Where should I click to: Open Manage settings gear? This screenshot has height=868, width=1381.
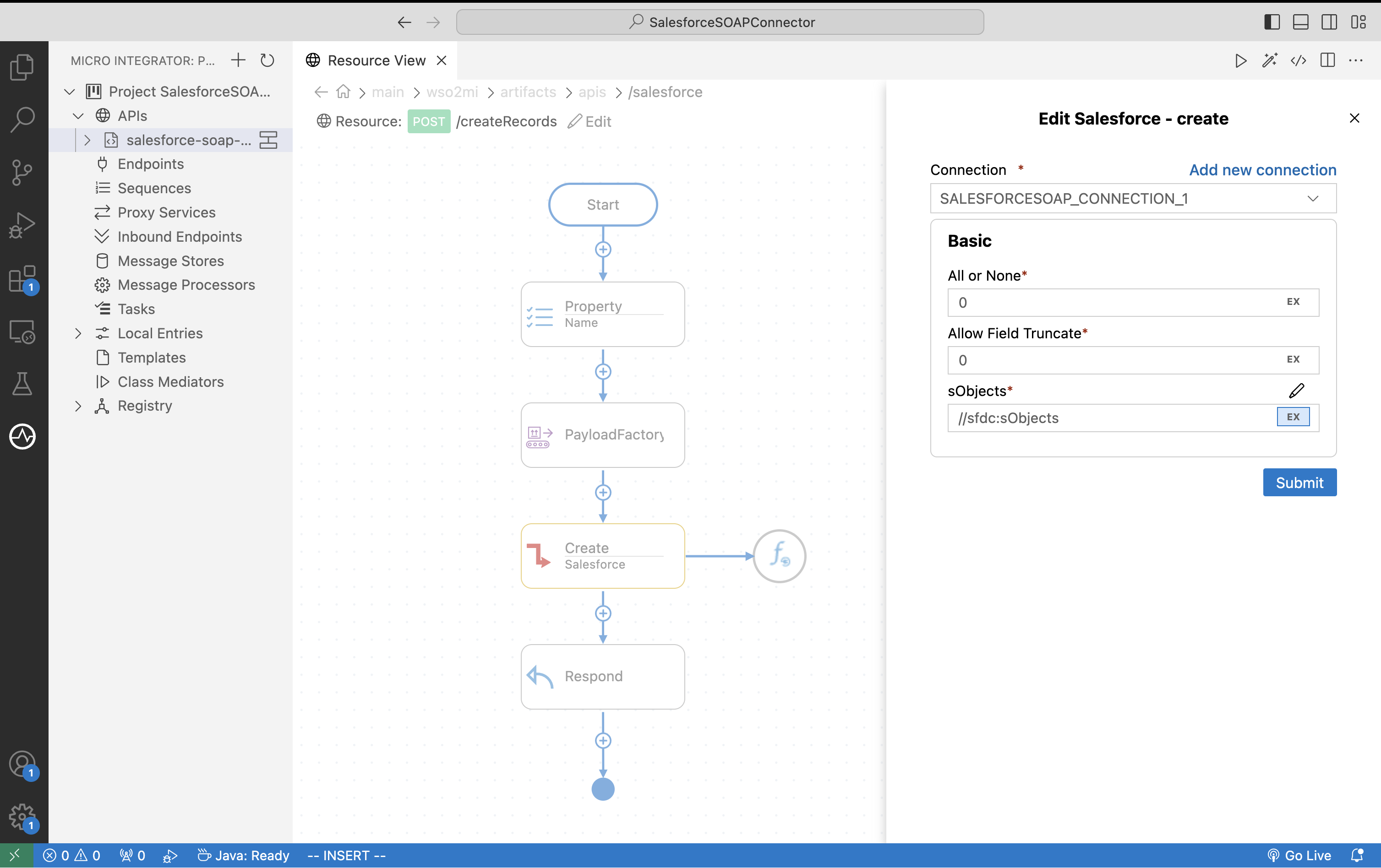(22, 818)
